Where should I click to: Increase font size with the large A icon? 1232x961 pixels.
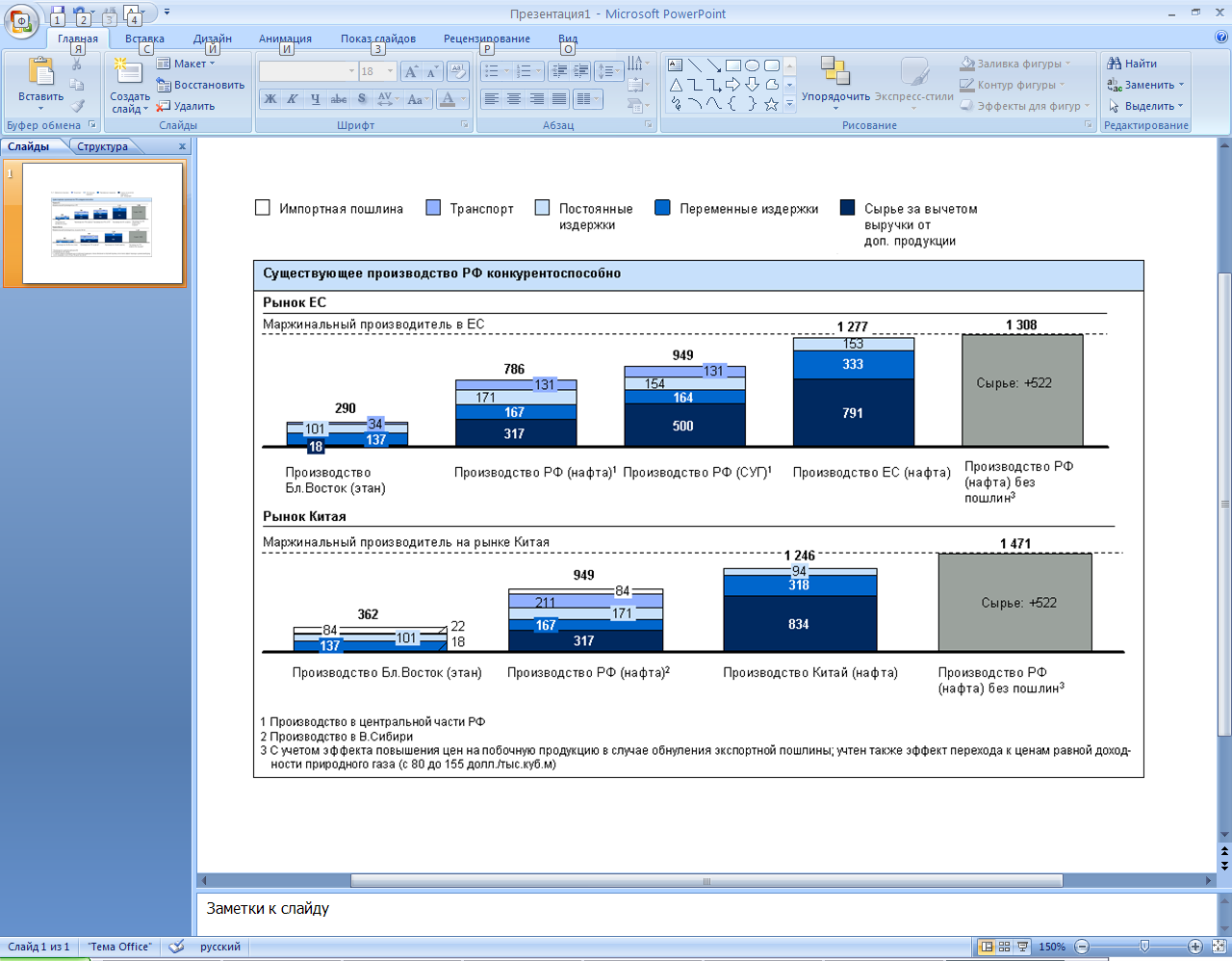pyautogui.click(x=411, y=71)
